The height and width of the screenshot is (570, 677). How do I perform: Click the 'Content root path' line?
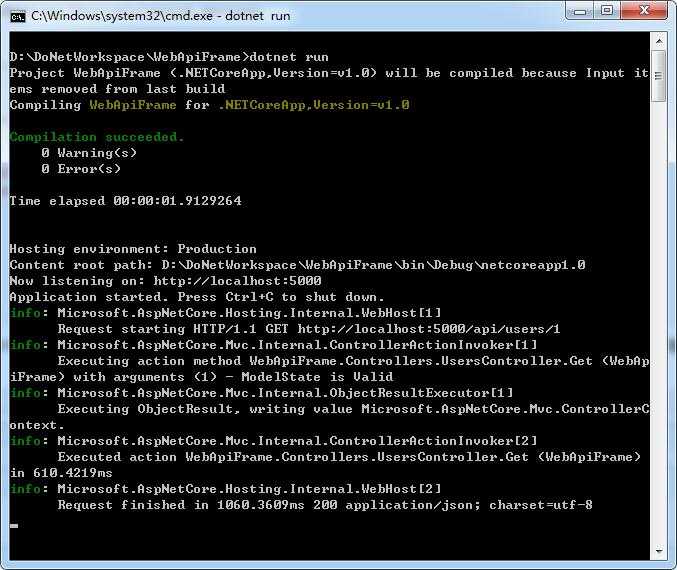click(297, 265)
